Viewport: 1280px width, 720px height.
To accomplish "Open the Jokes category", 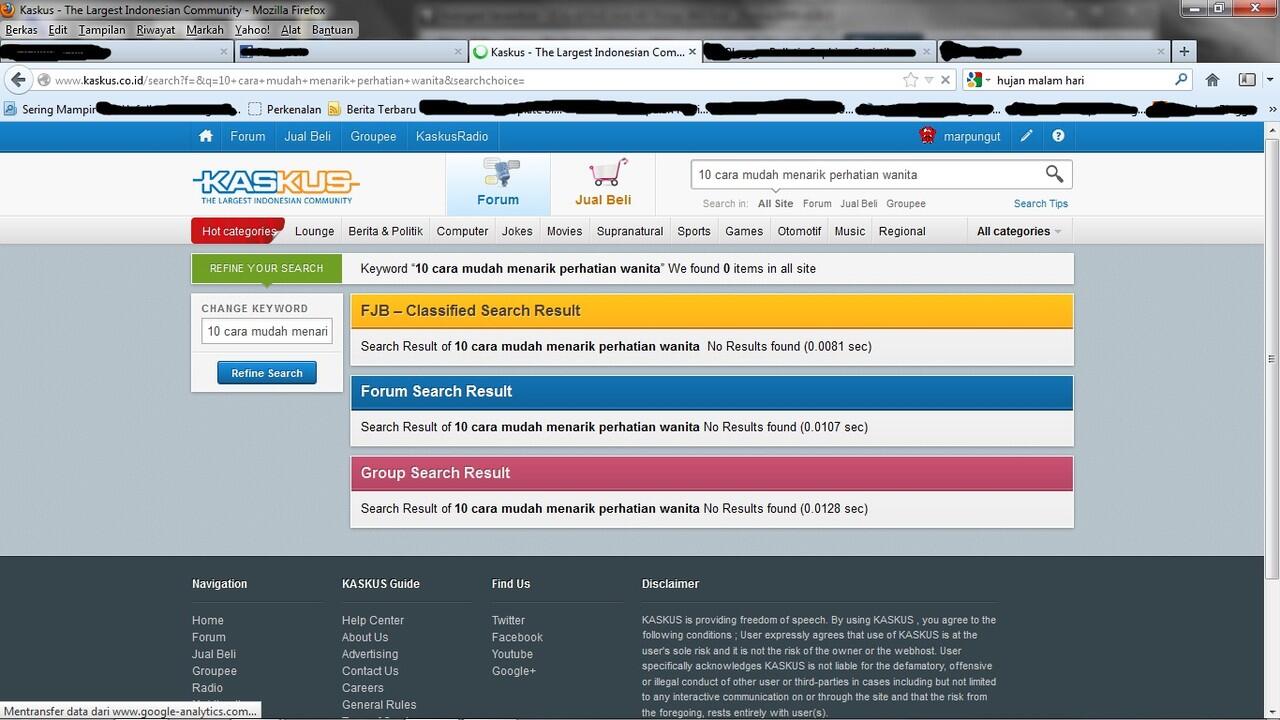I will 517,231.
